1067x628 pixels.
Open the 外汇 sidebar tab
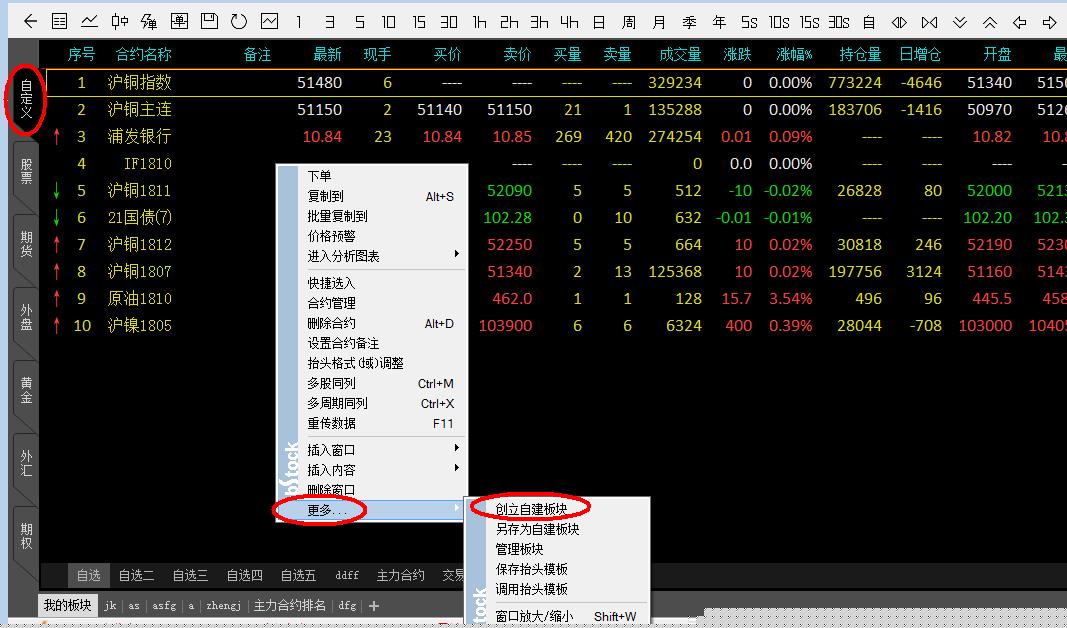(26, 463)
